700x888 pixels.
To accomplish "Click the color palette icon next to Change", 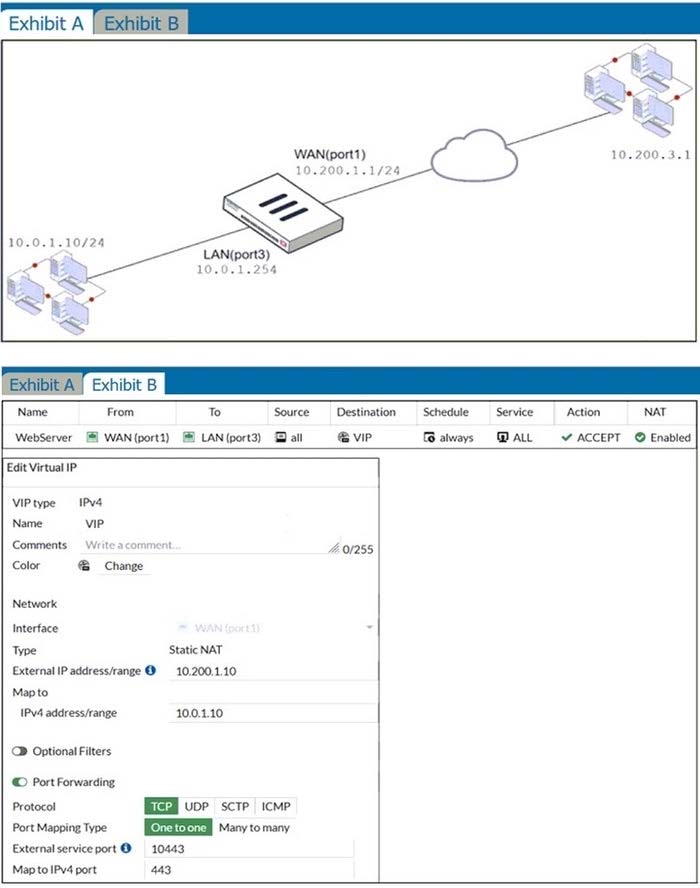I will (x=85, y=566).
